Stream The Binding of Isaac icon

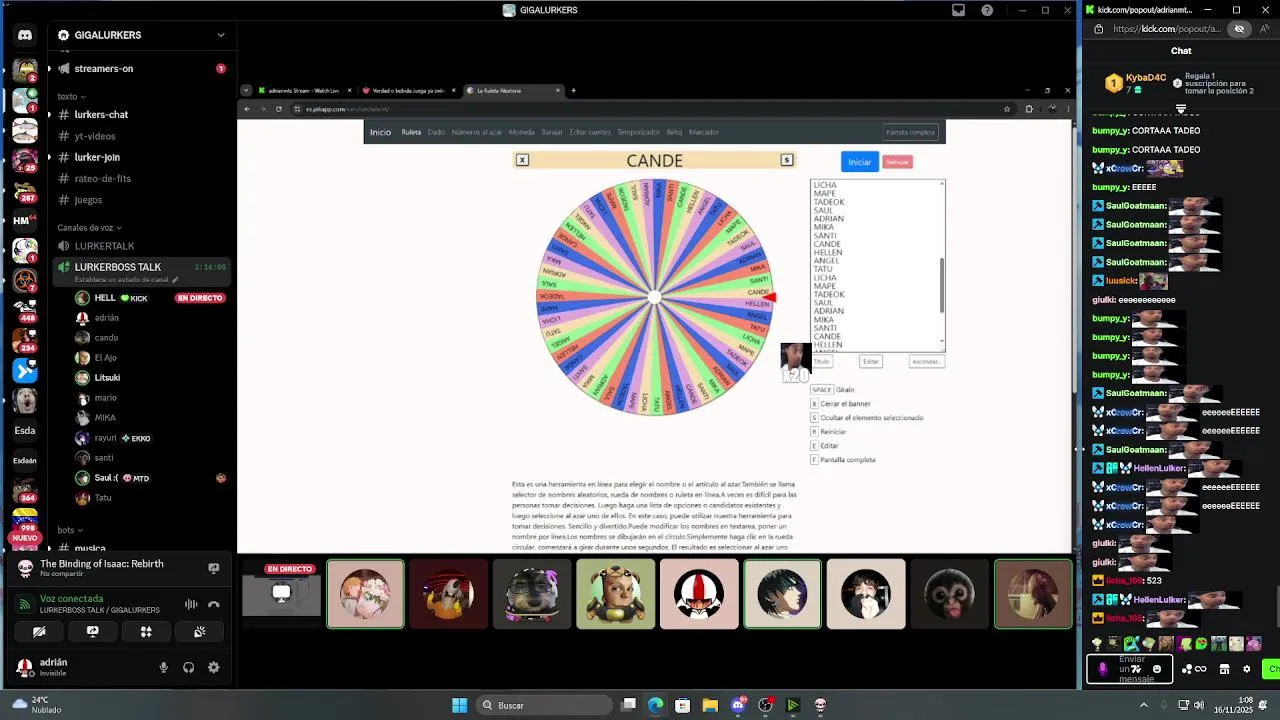coord(213,568)
